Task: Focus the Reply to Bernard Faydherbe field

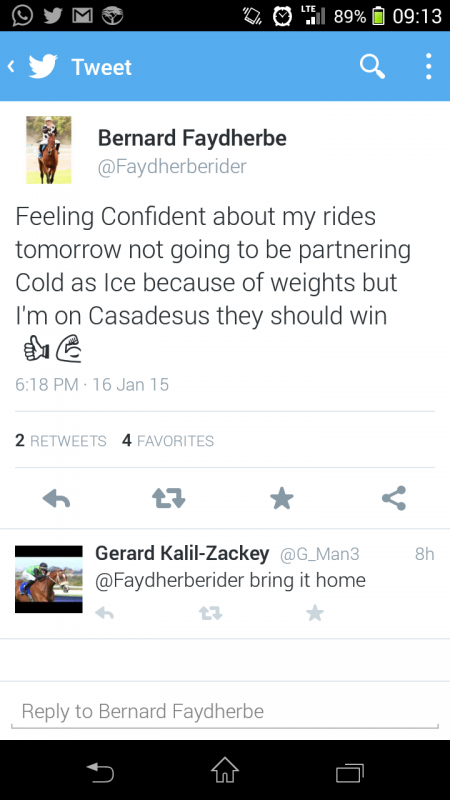Action: [x=225, y=711]
